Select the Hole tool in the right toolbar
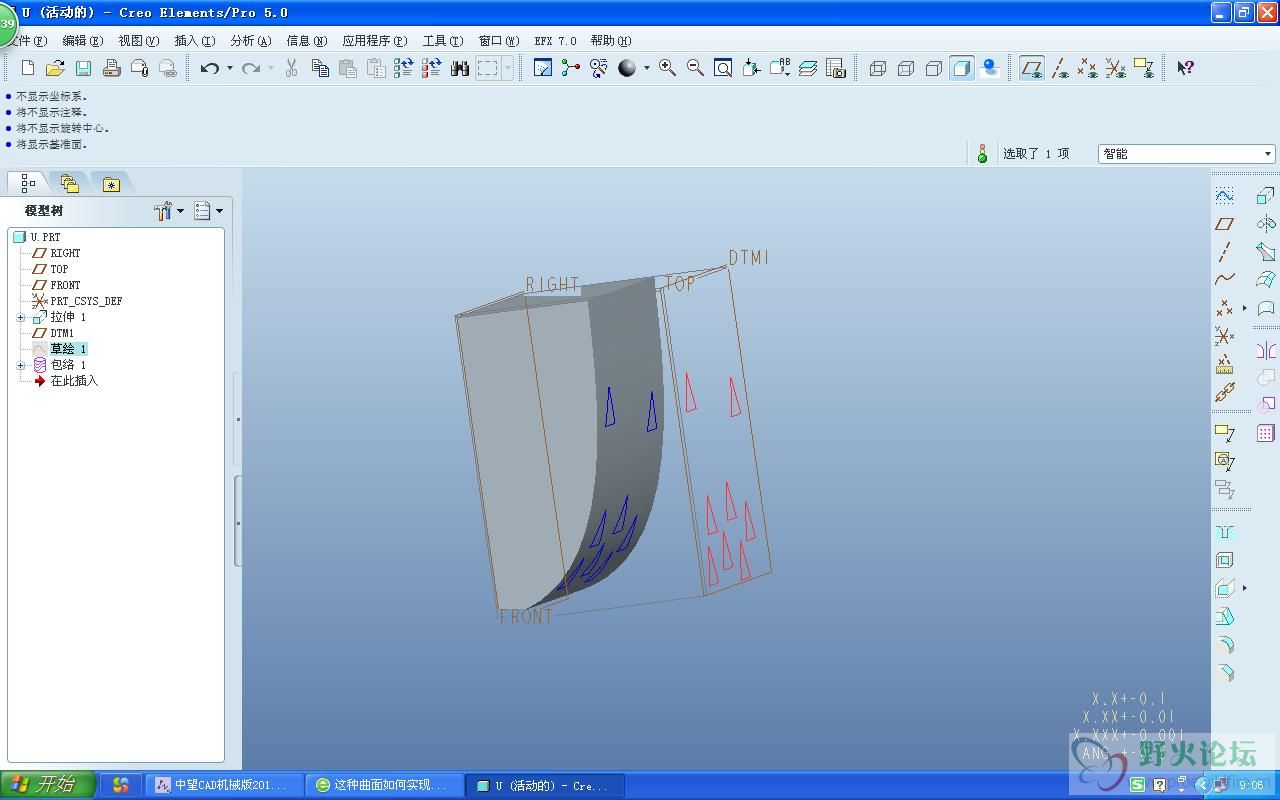 click(1224, 532)
